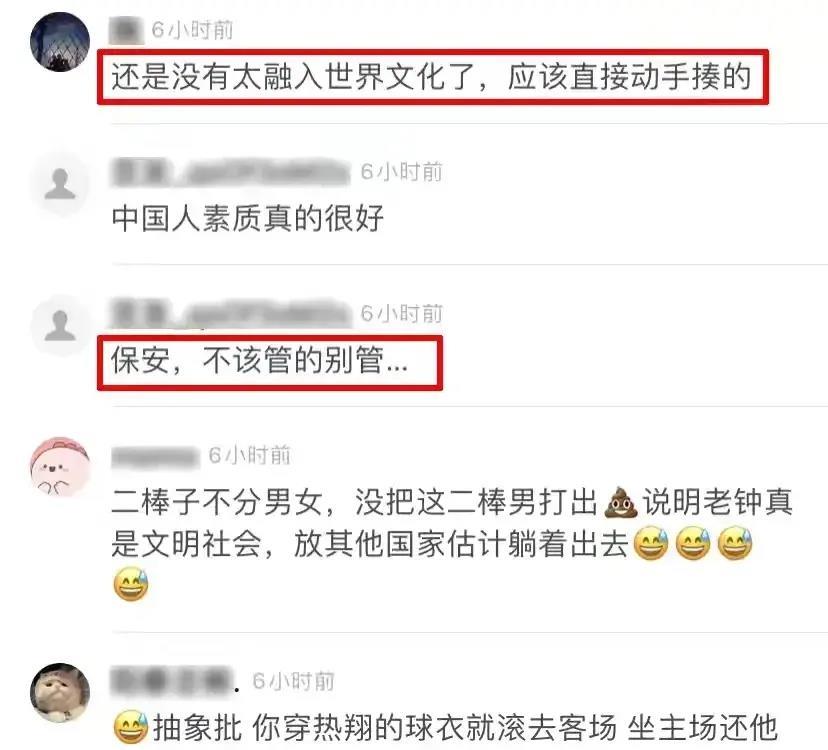Tap '6小时前' timestamp of the first comment
This screenshot has height=750, width=828.
(192, 30)
